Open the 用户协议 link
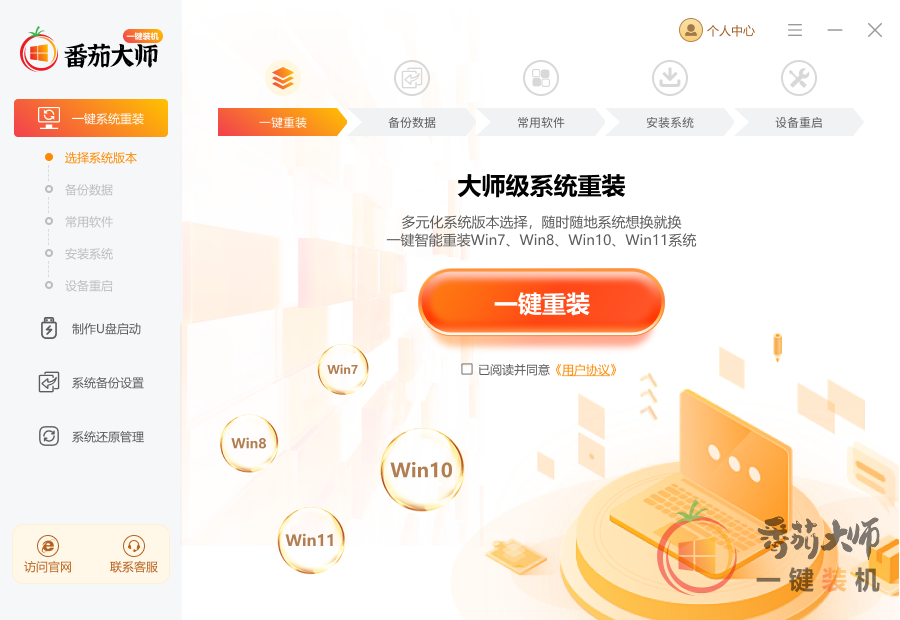The height and width of the screenshot is (620, 900). pos(585,370)
